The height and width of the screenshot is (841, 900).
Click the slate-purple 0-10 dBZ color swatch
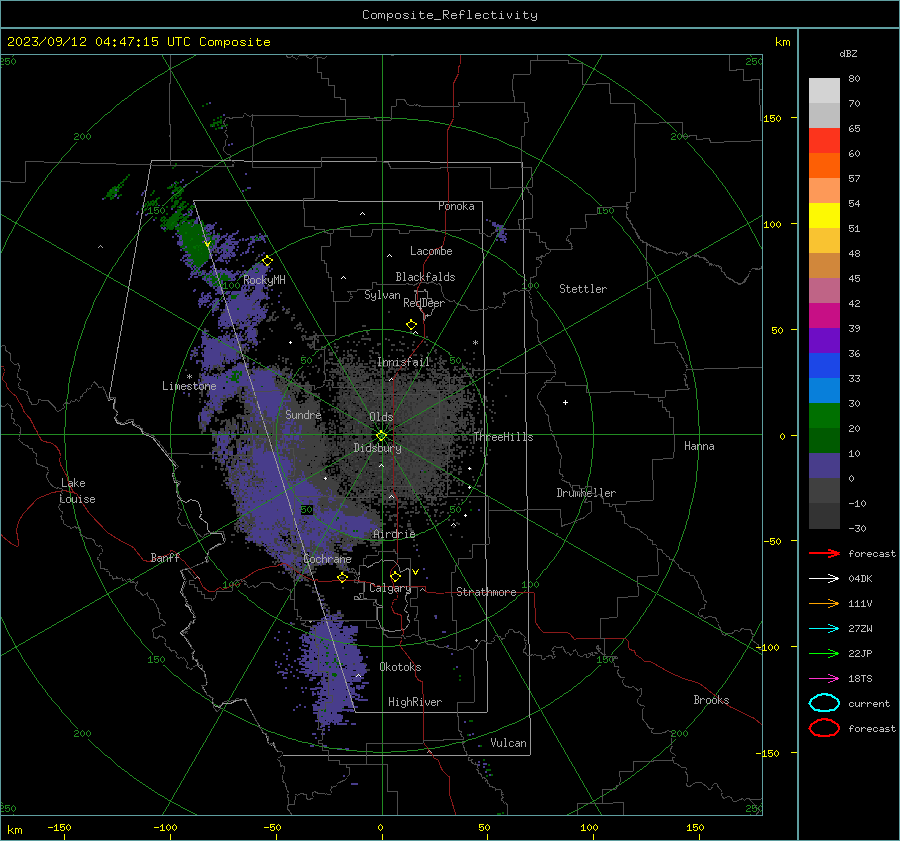[824, 466]
